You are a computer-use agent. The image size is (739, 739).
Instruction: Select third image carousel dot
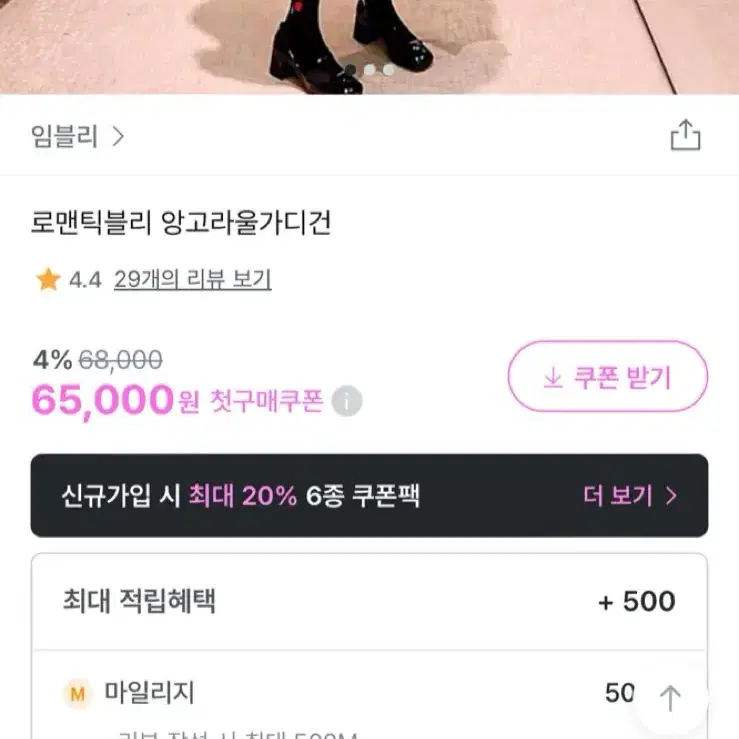[388, 70]
